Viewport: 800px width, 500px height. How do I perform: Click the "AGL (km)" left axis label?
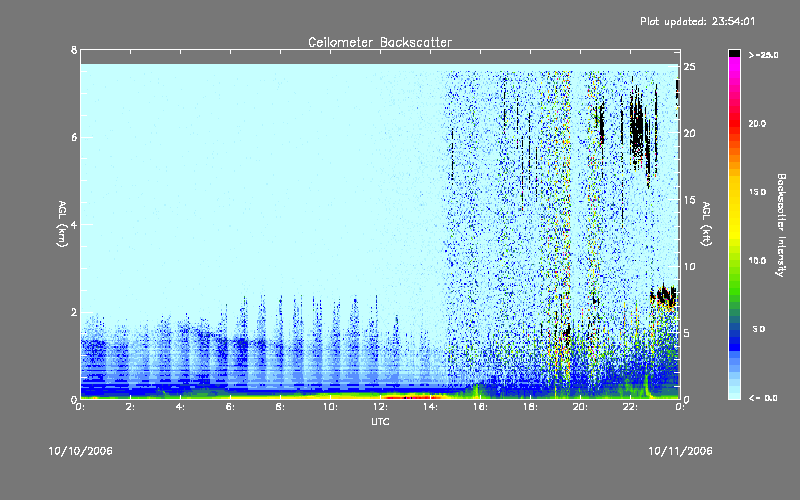pos(62,224)
